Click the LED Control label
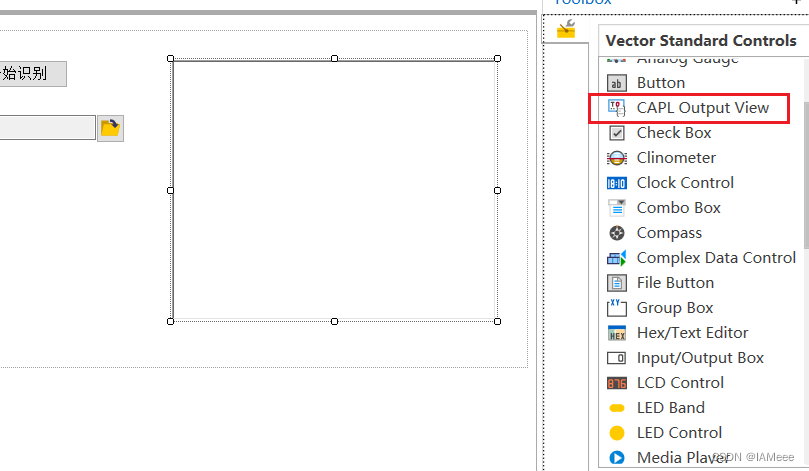This screenshot has width=809, height=471. [x=679, y=433]
